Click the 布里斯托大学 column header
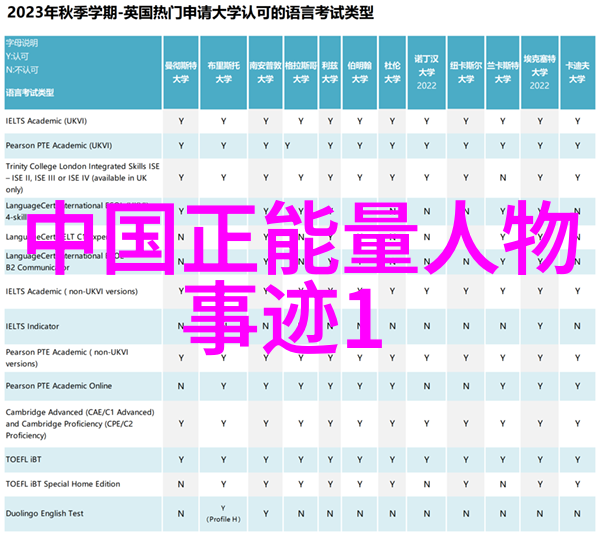The height and width of the screenshot is (536, 600). click(x=223, y=73)
